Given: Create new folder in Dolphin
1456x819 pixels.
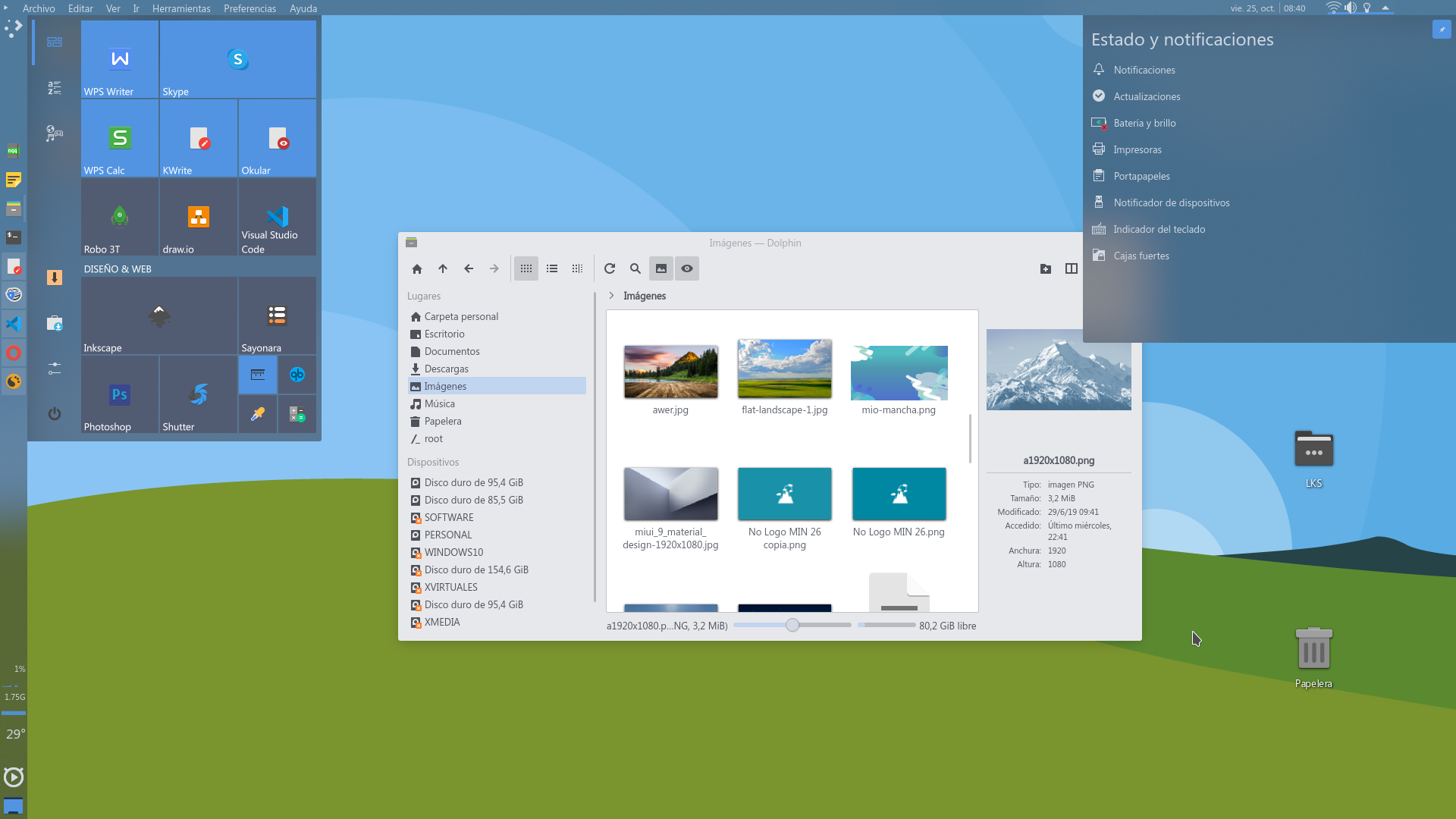Looking at the screenshot, I should click(x=1046, y=268).
